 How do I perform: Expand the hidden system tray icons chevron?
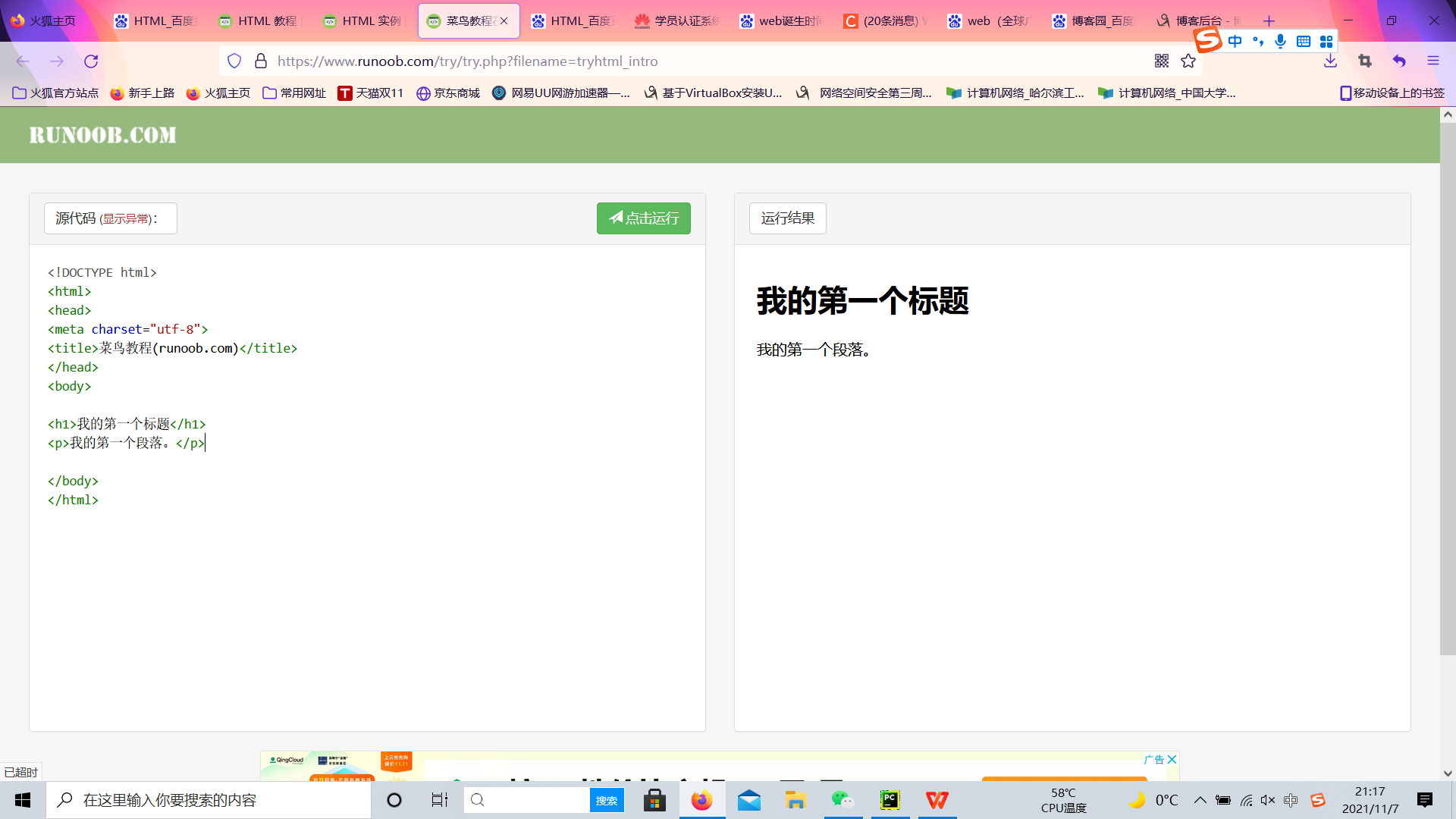click(1200, 800)
